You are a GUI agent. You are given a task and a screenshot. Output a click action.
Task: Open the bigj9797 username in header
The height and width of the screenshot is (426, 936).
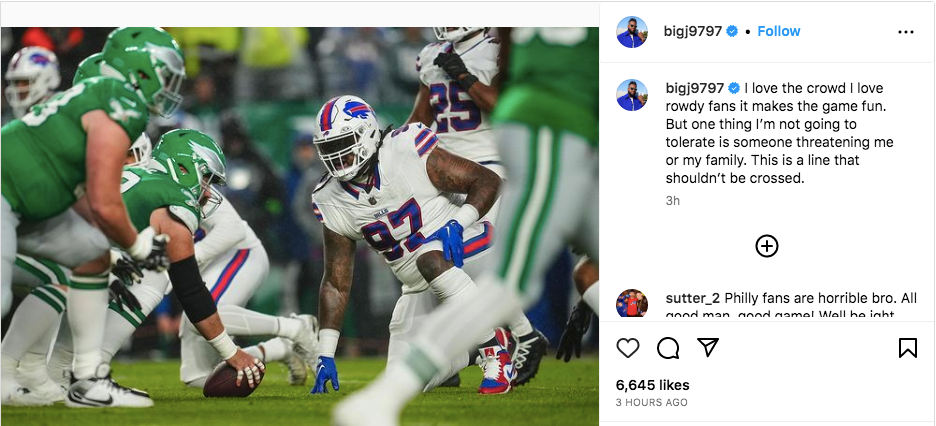pos(694,32)
